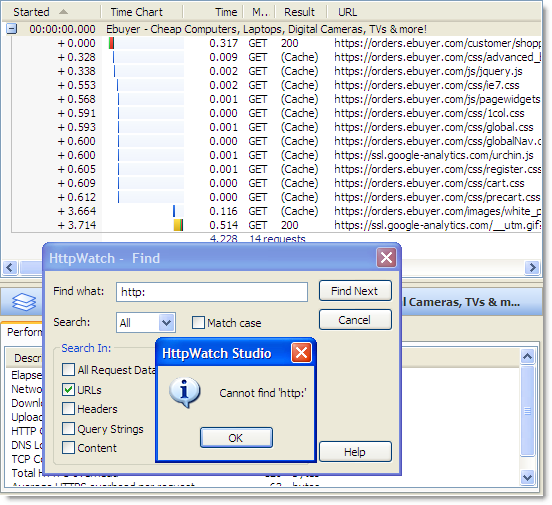This screenshot has height=505, width=552.
Task: Select the request started at +0.000
Action: point(276,43)
